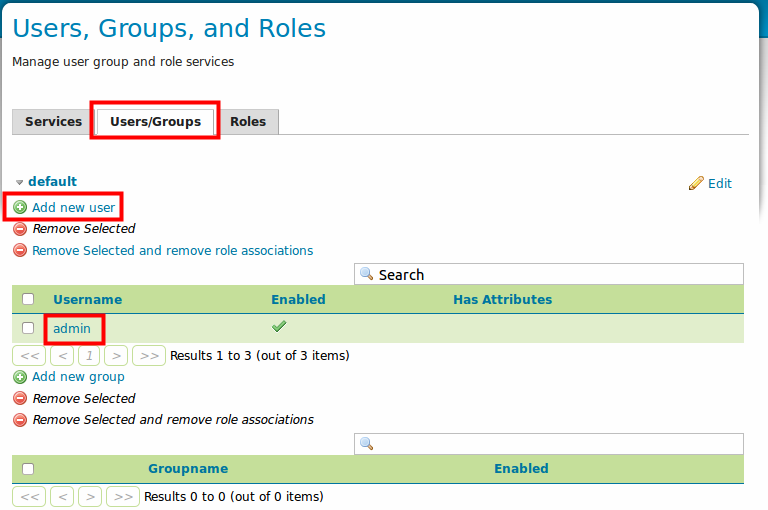Toggle the select-all checkbox in Username header
The width and height of the screenshot is (768, 510).
click(28, 299)
